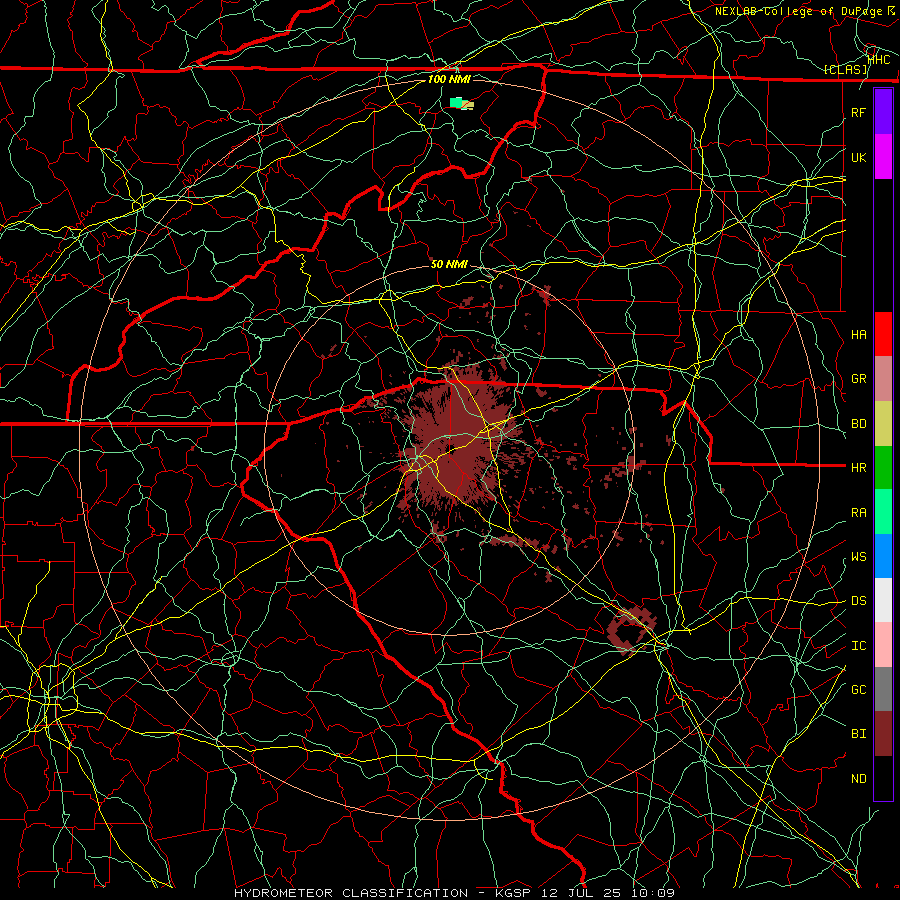The image size is (900, 900).
Task: Click the light pink IC legend swatch
Action: (883, 645)
